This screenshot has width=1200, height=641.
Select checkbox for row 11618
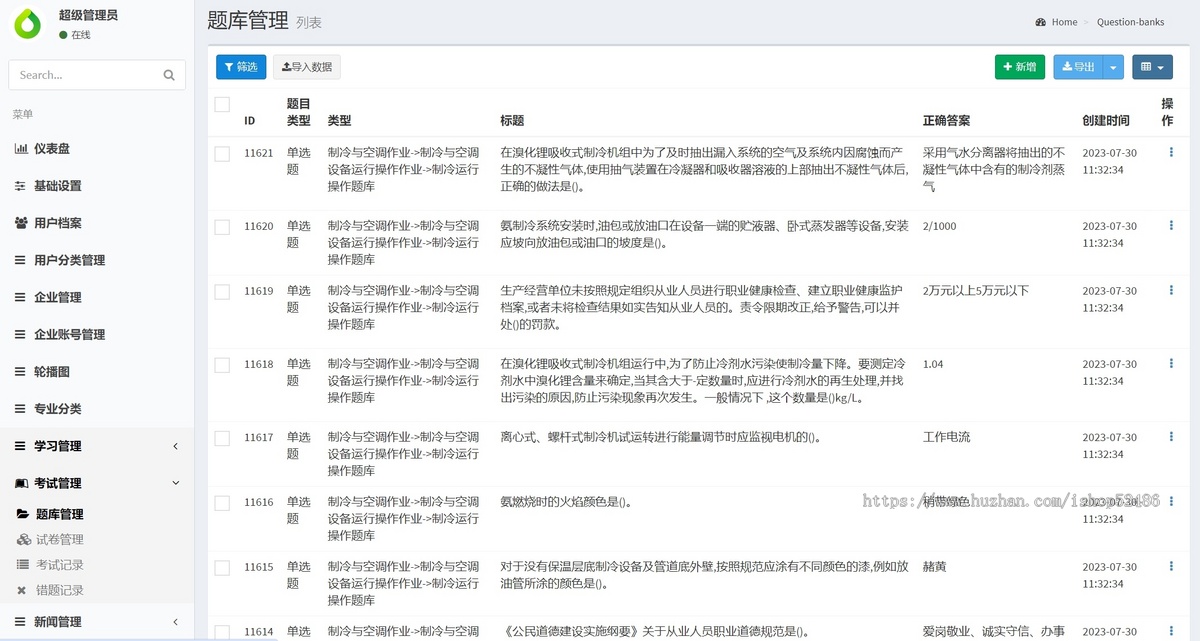coord(222,365)
